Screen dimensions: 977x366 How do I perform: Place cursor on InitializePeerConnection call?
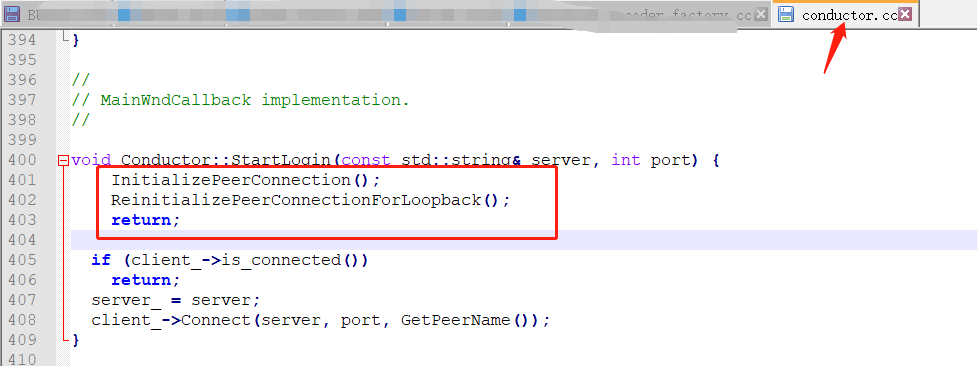(232, 180)
